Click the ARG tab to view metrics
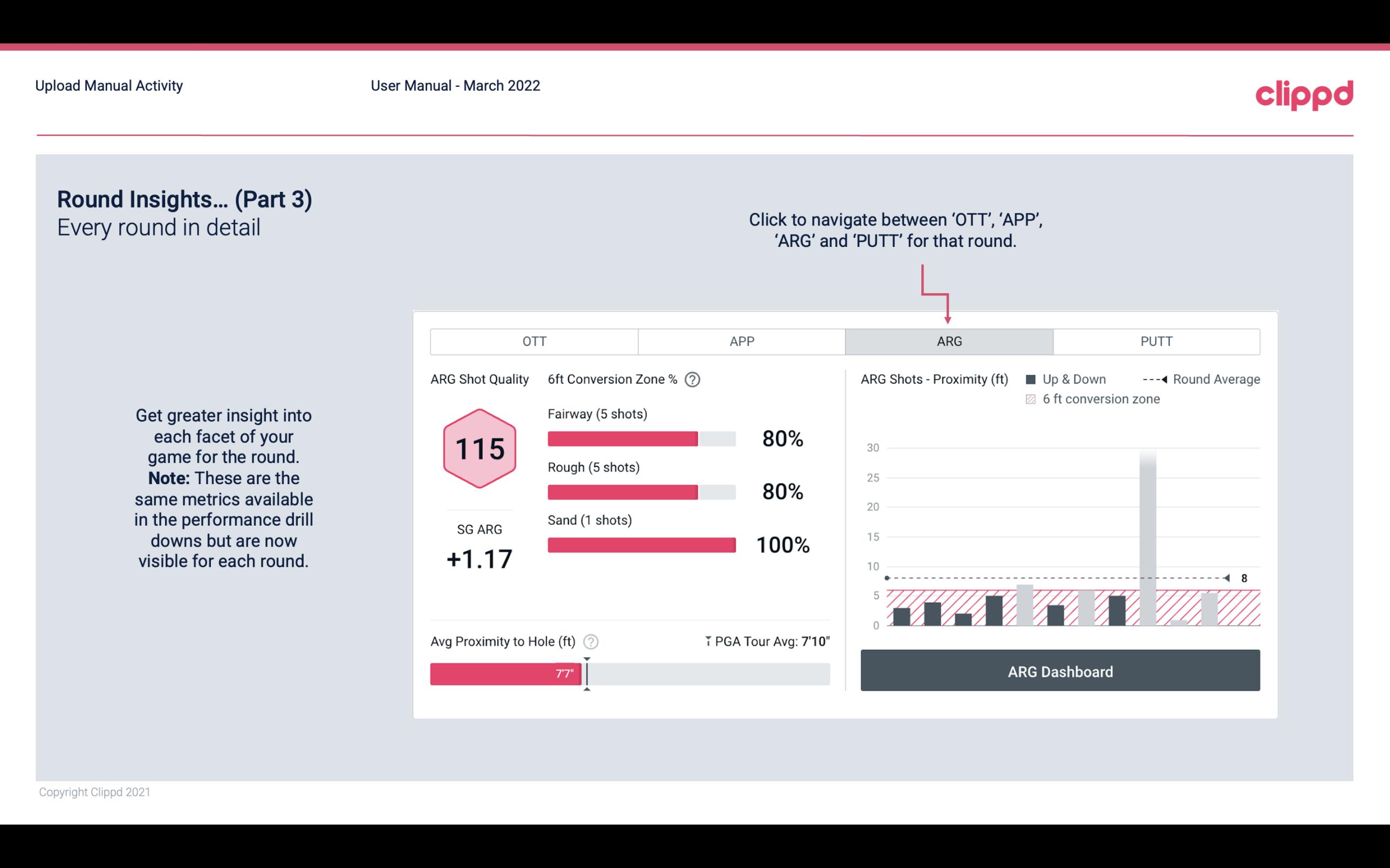The image size is (1390, 868). (948, 341)
